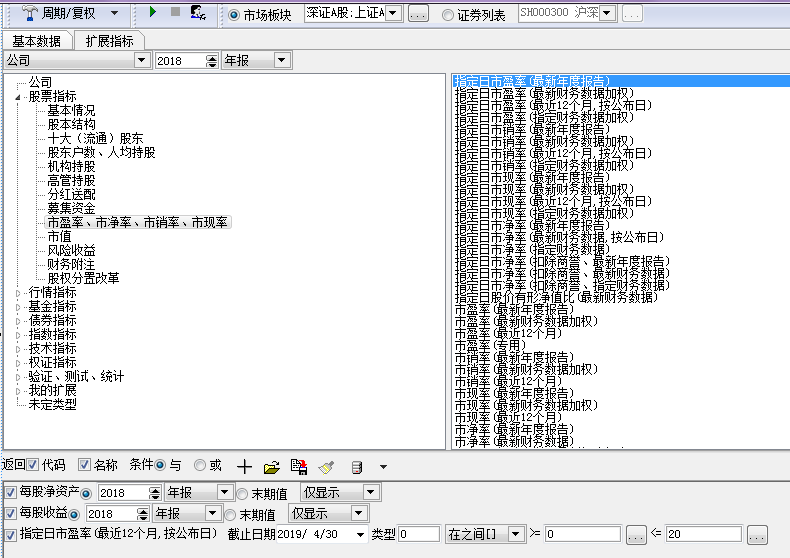Select 指定日股价有形净值比(最新财务数据) list item

coord(556,298)
